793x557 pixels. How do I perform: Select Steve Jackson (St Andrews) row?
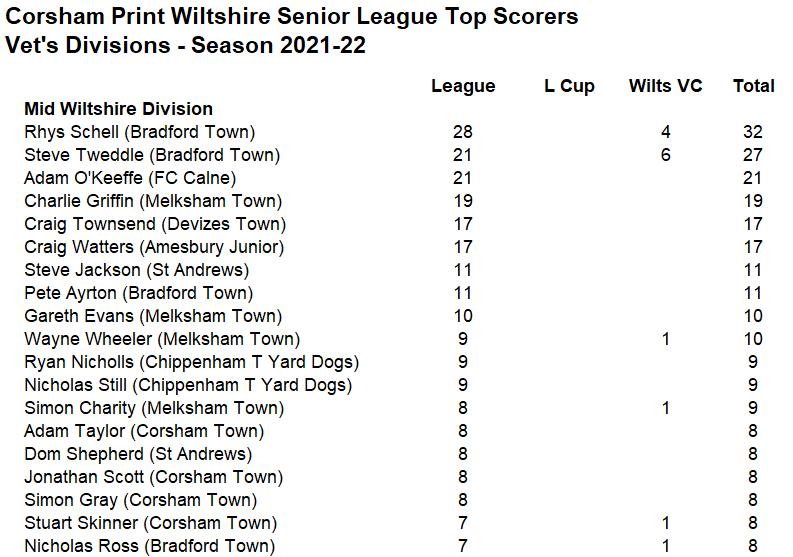tap(393, 270)
